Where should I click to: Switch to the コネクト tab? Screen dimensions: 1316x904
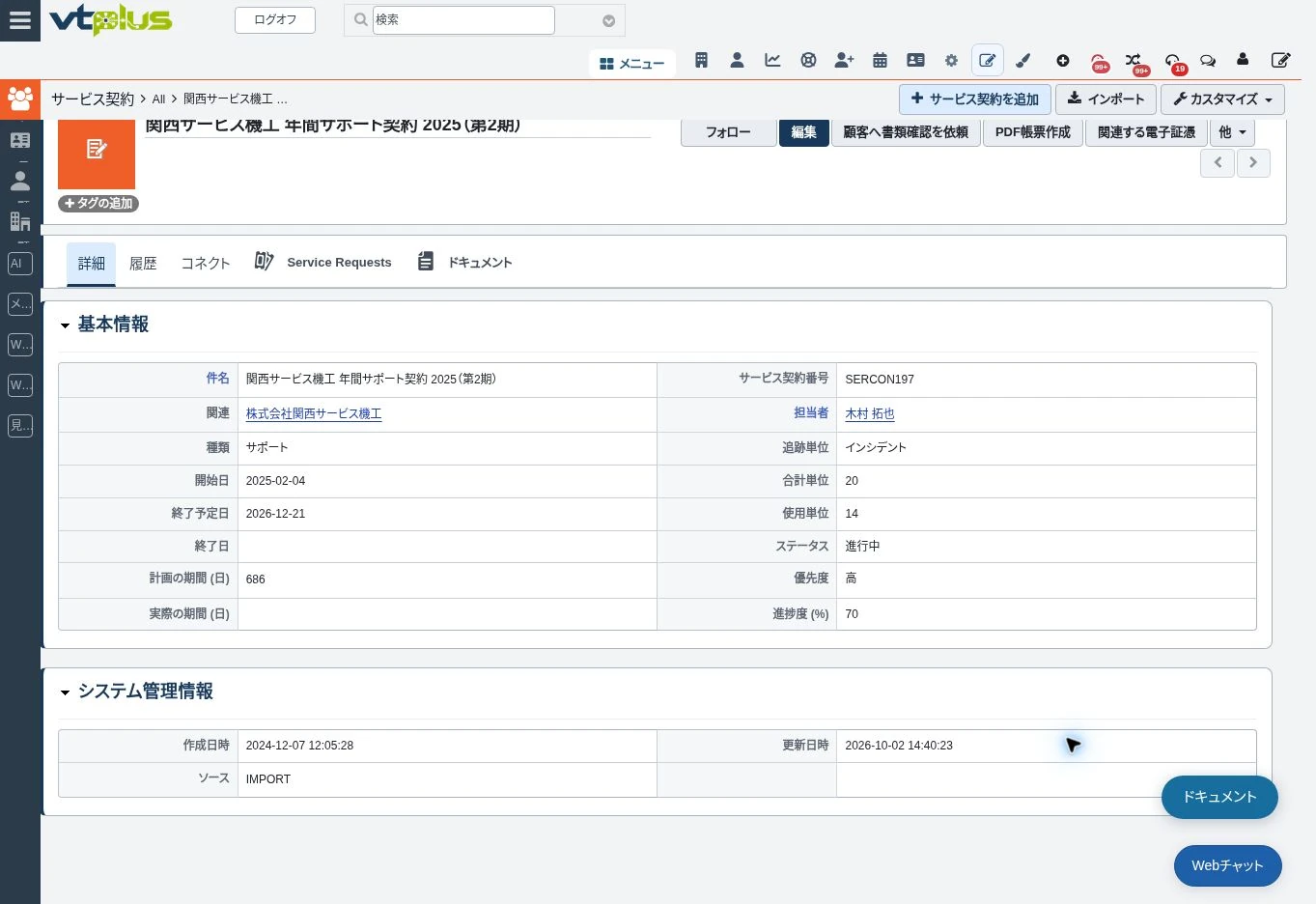point(206,264)
